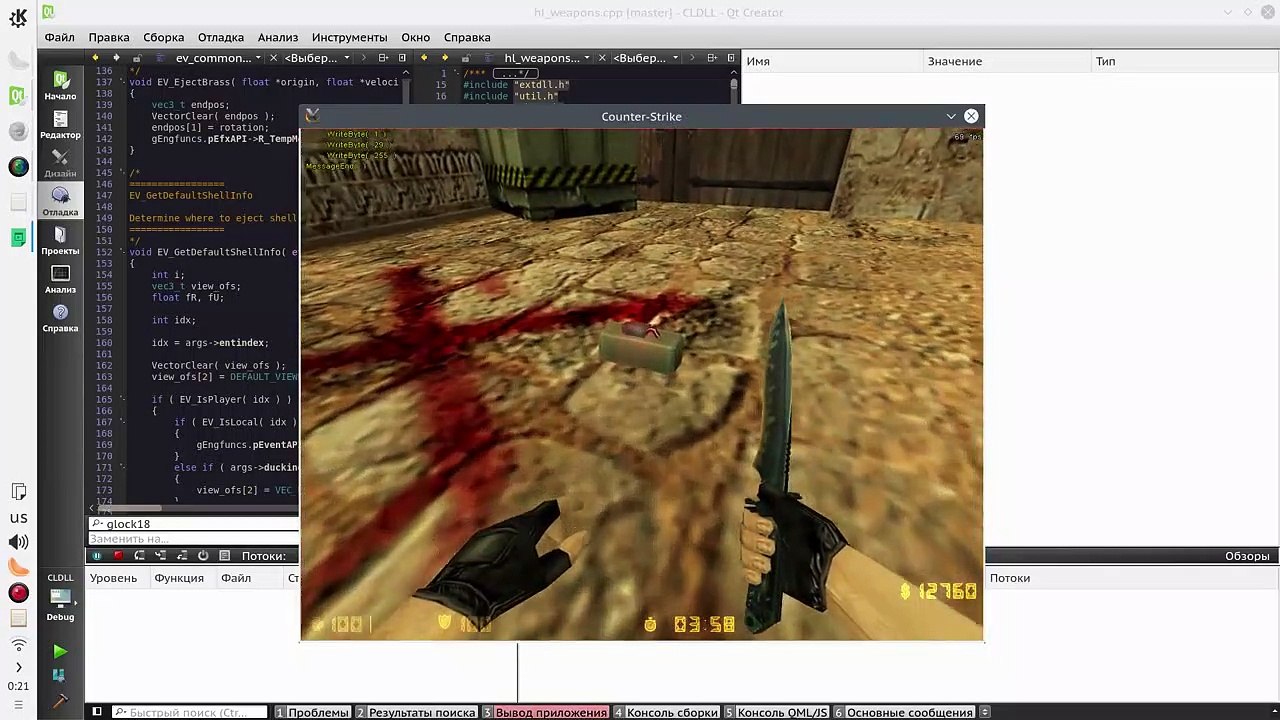
Task: Open the KDE application launcher
Action: (18, 17)
